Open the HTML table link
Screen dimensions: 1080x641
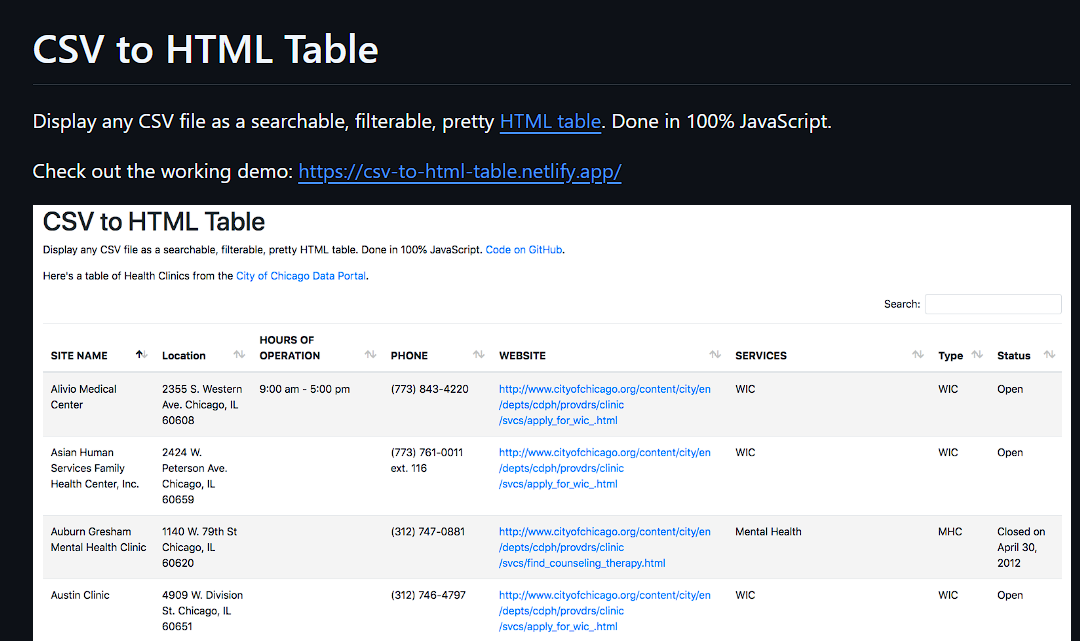[550, 122]
